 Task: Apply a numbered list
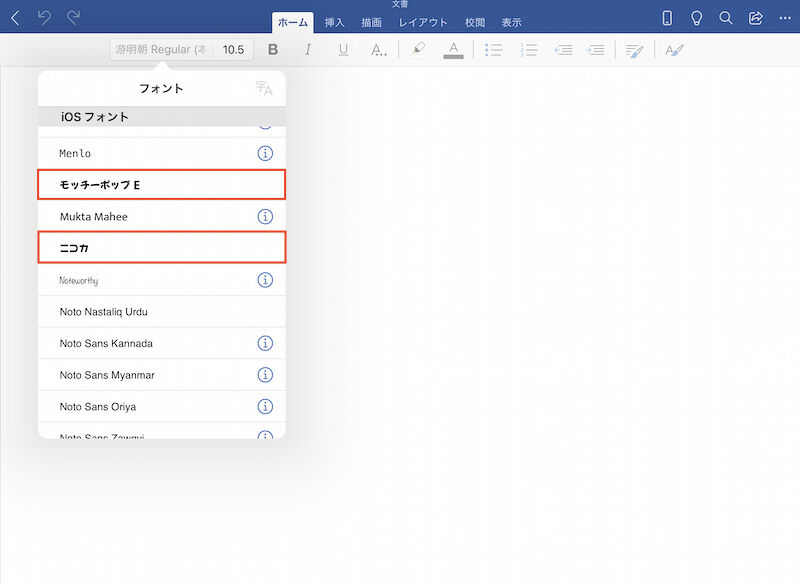pos(529,49)
